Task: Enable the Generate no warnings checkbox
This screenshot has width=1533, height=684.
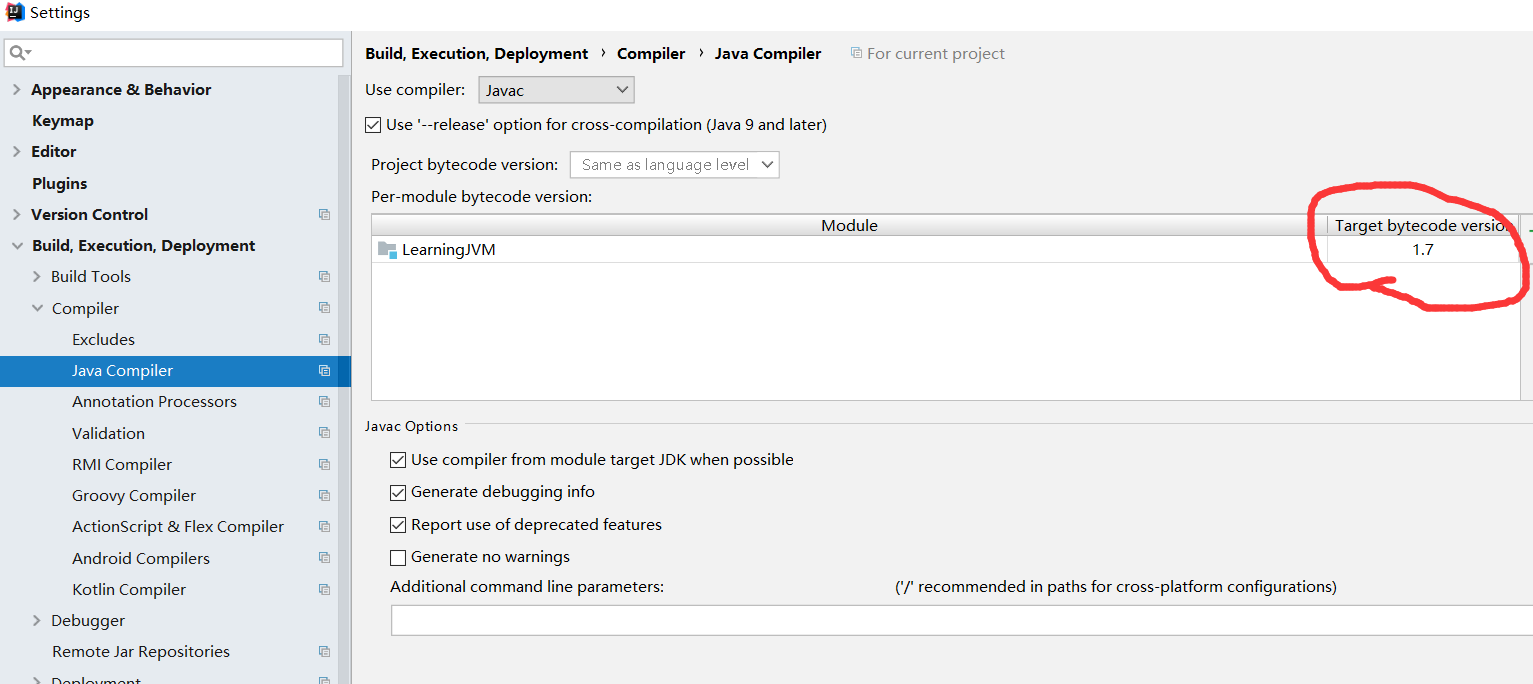Action: [x=398, y=557]
